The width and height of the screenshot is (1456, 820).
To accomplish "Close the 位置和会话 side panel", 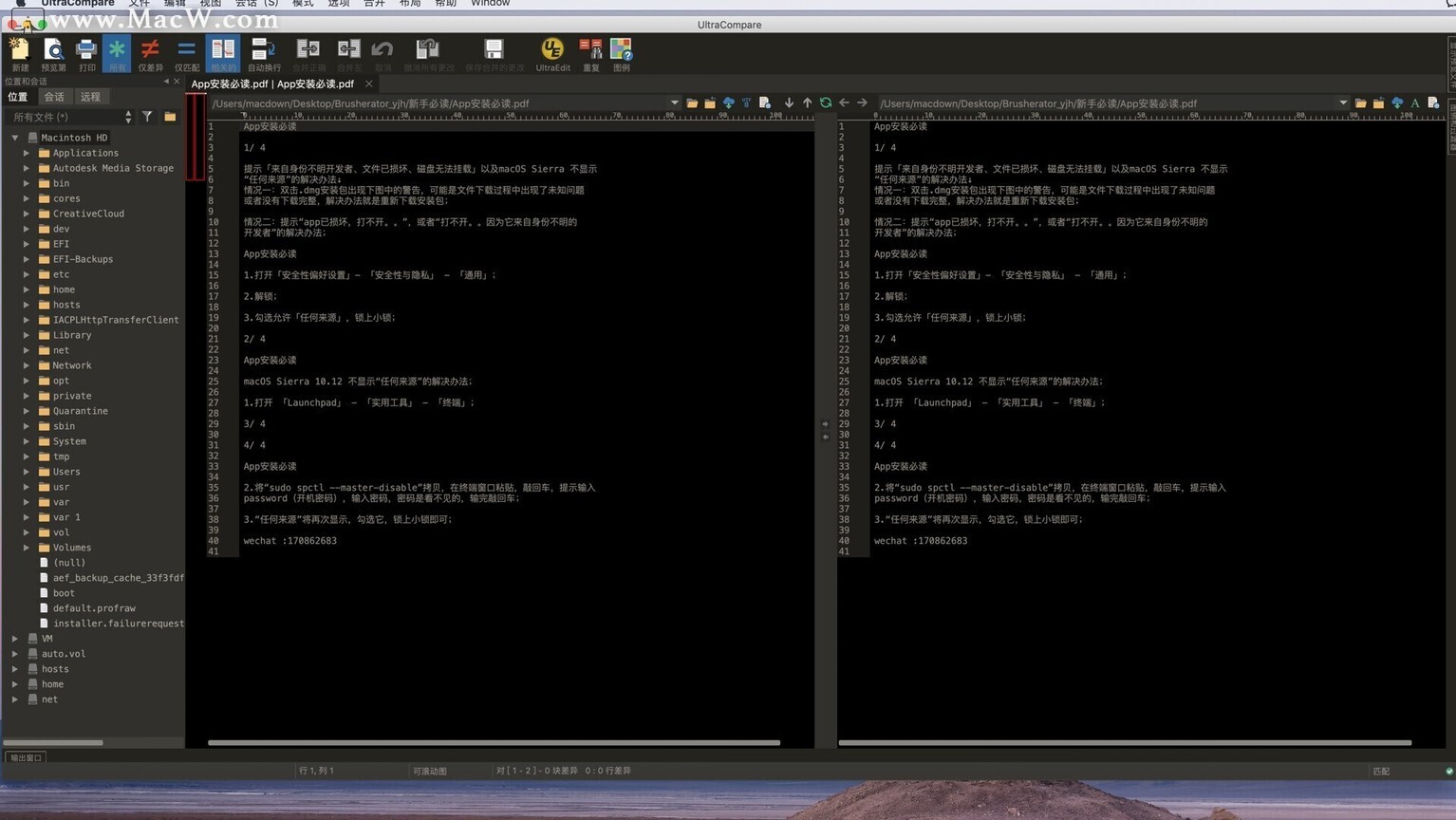I will (177, 82).
